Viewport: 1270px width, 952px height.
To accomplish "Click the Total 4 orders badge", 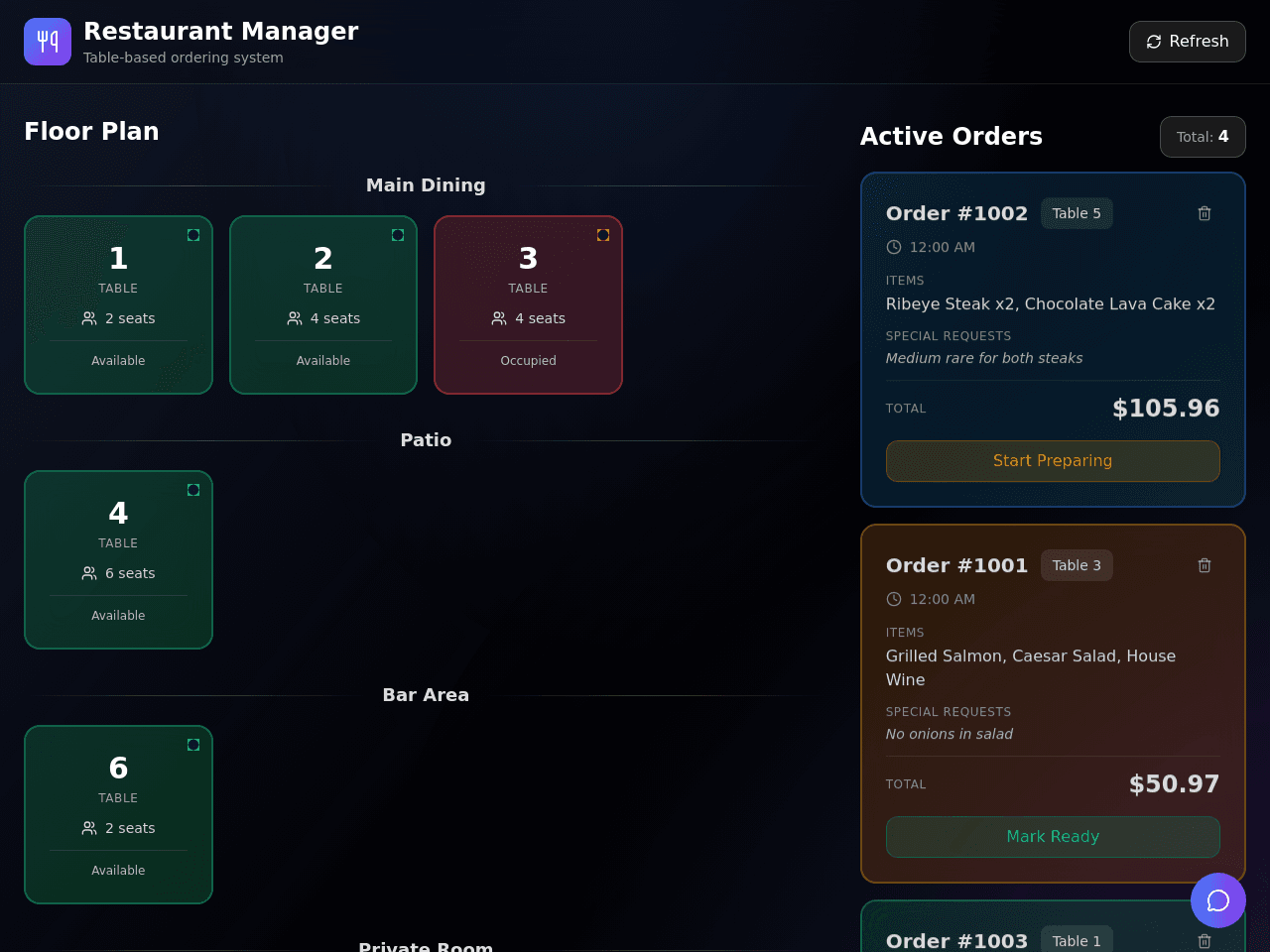I will tap(1203, 137).
